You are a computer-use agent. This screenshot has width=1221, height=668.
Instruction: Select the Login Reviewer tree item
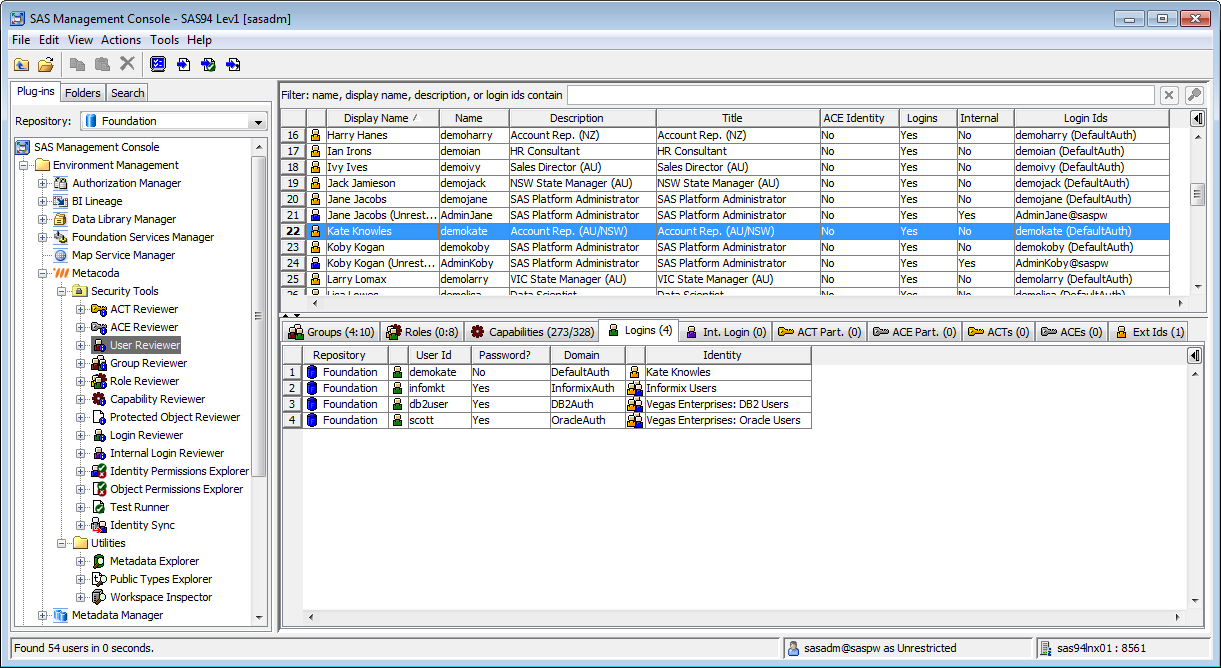coord(147,435)
